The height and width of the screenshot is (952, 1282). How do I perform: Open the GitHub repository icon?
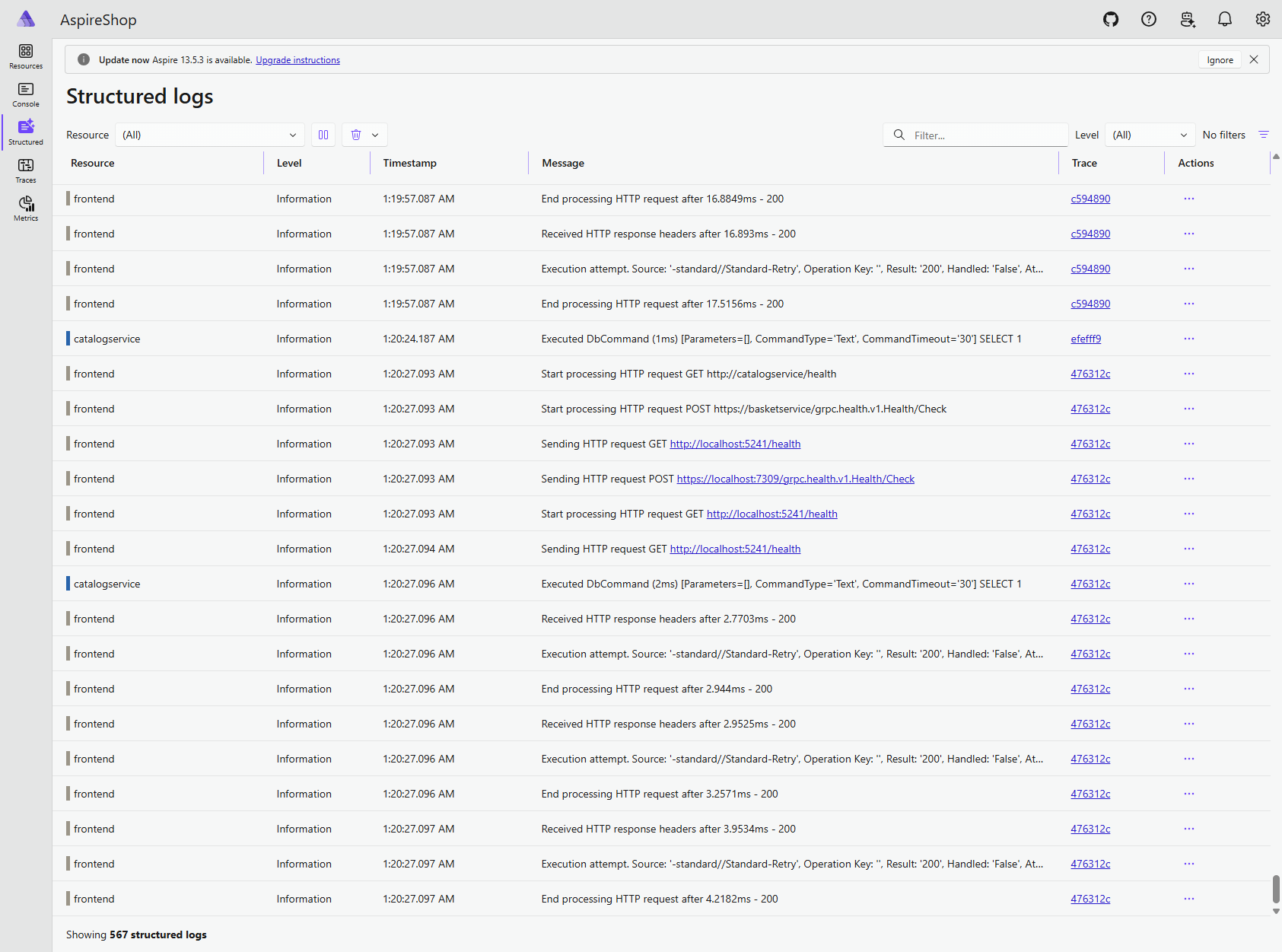click(1111, 19)
